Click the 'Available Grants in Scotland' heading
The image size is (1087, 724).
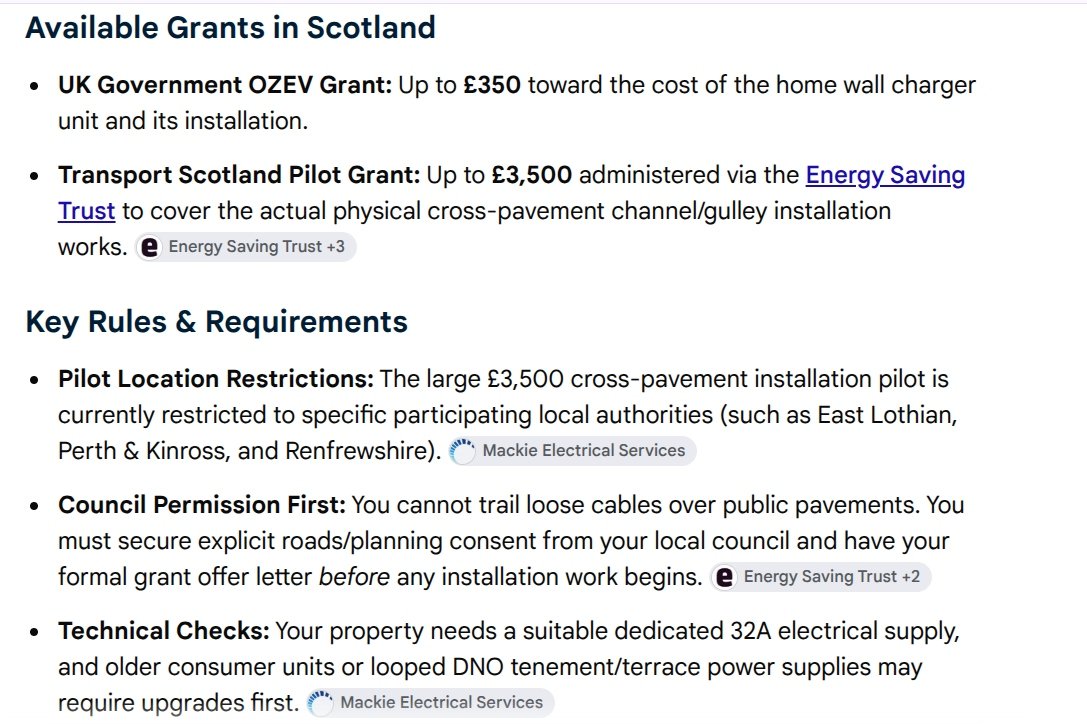(230, 28)
